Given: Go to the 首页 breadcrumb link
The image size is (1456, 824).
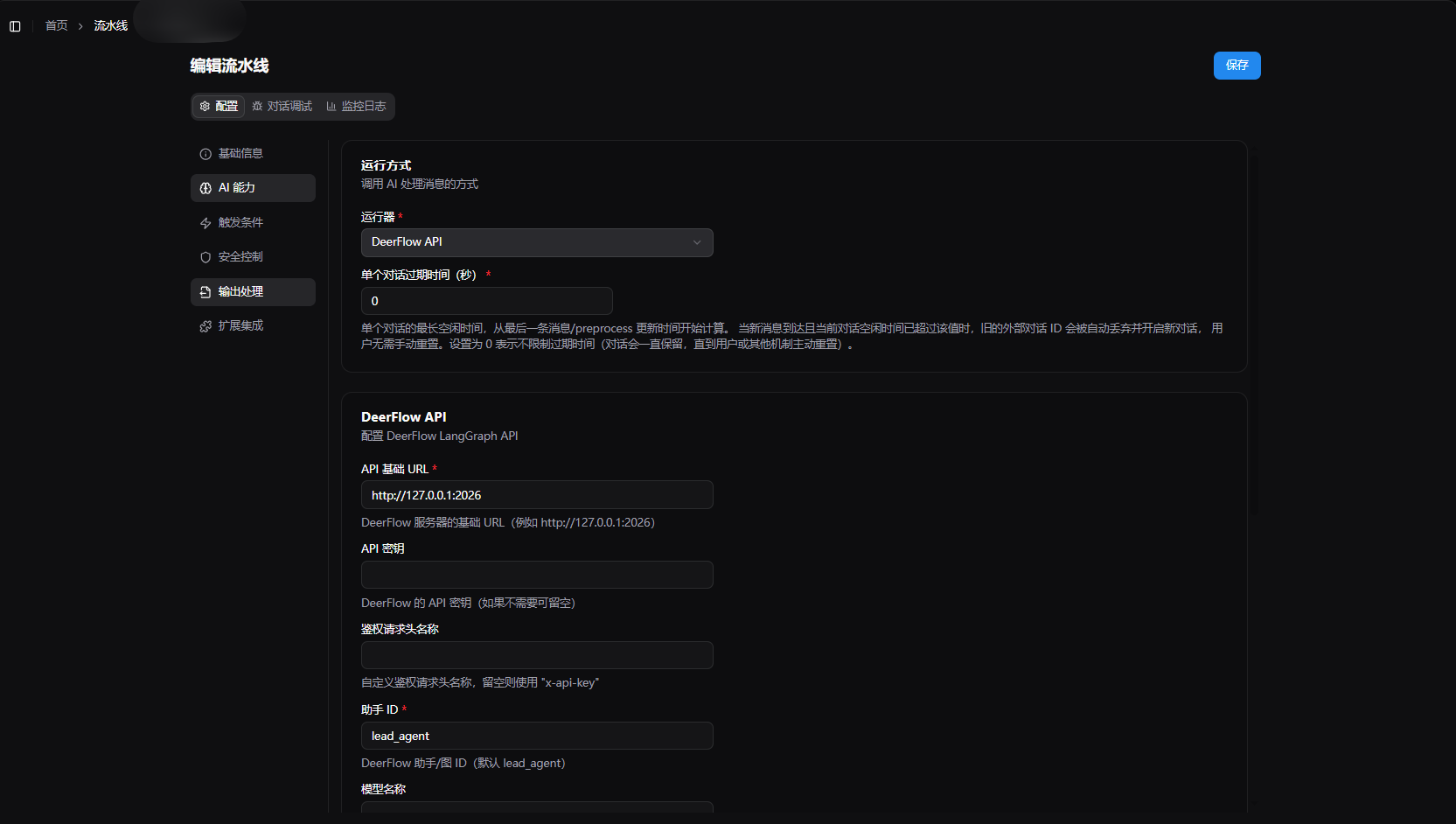Looking at the screenshot, I should pos(57,26).
